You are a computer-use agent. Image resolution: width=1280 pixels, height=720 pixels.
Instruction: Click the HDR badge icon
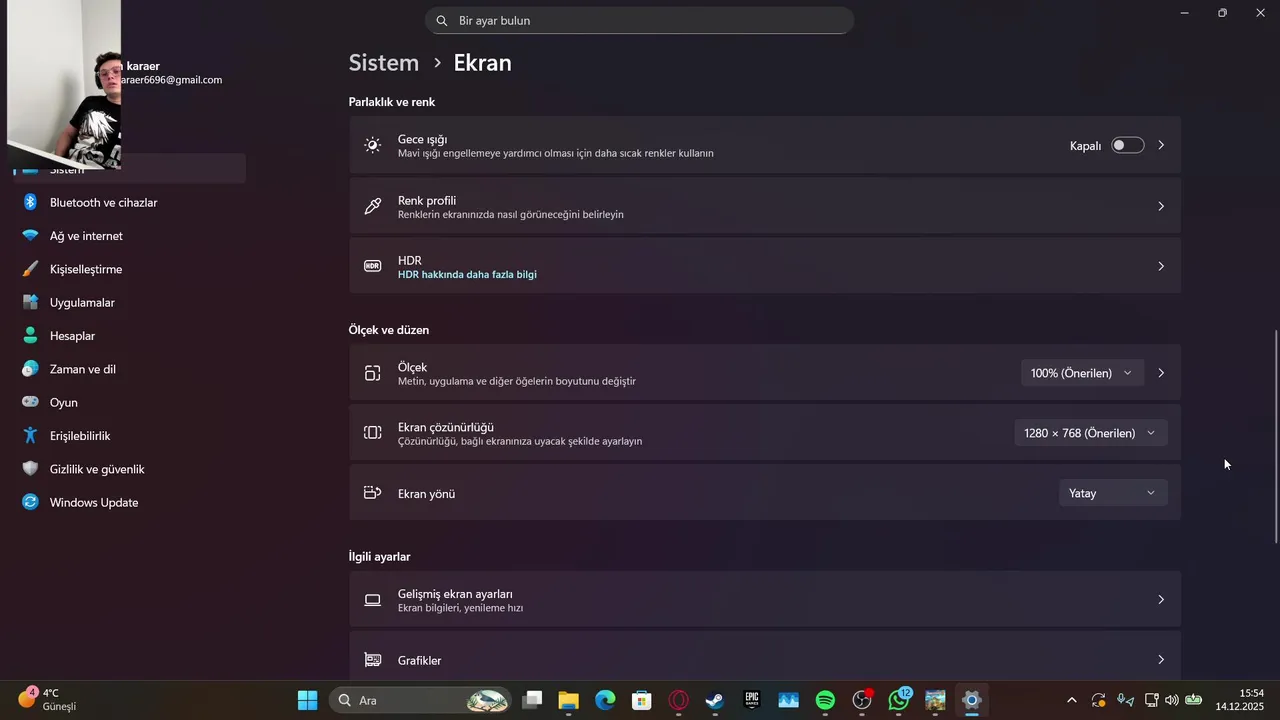coord(372,266)
